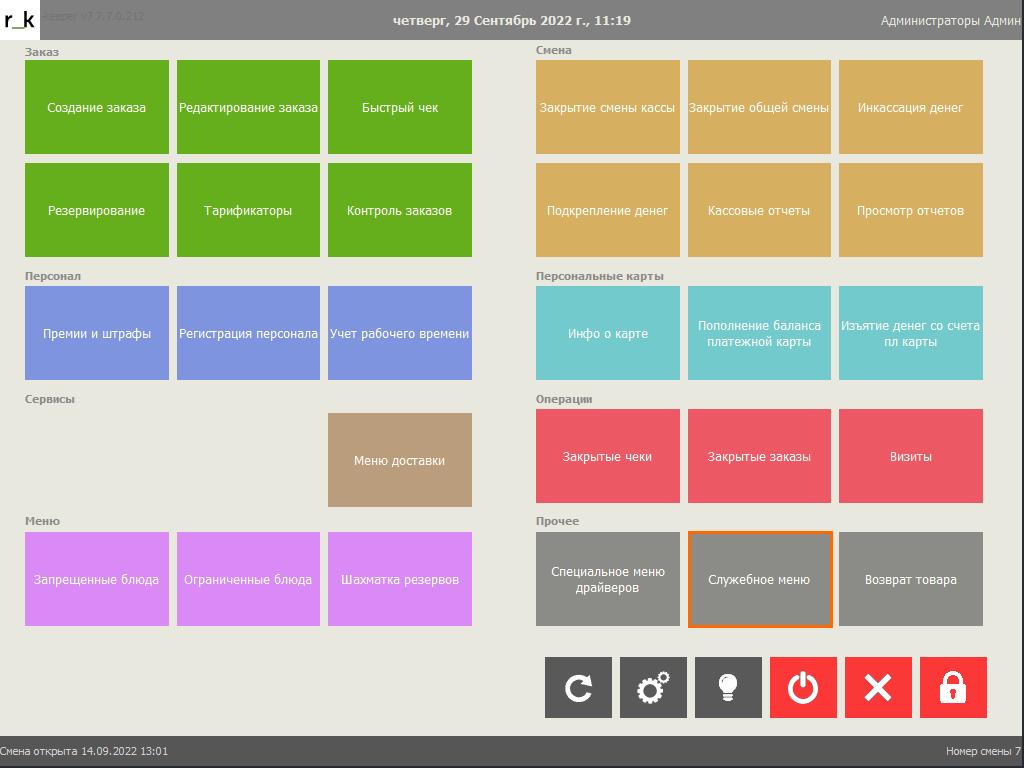This screenshot has height=768, width=1024.
Task: Click the refresh arrow icon button
Action: pos(578,687)
